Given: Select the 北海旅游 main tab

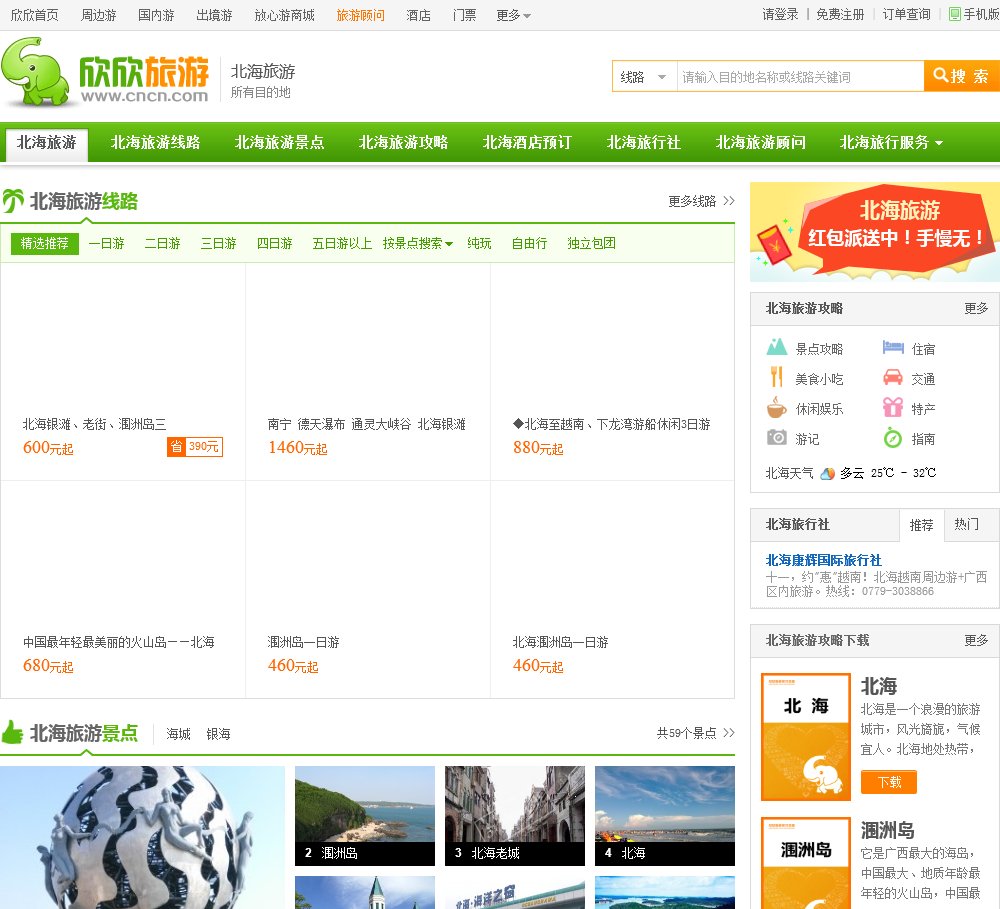Looking at the screenshot, I should coord(47,143).
